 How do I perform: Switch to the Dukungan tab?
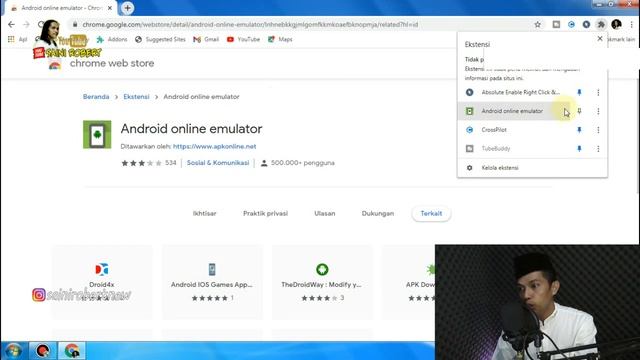pyautogui.click(x=378, y=213)
